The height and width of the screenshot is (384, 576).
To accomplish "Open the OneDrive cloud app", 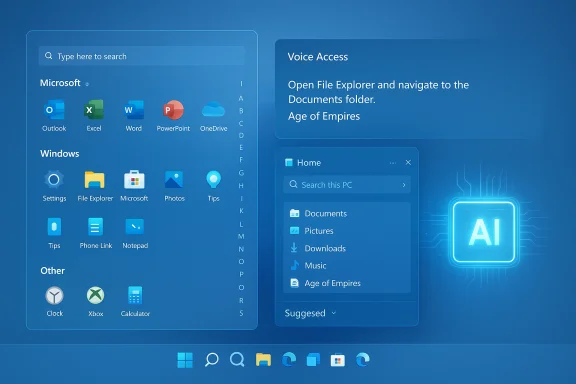I will [213, 115].
